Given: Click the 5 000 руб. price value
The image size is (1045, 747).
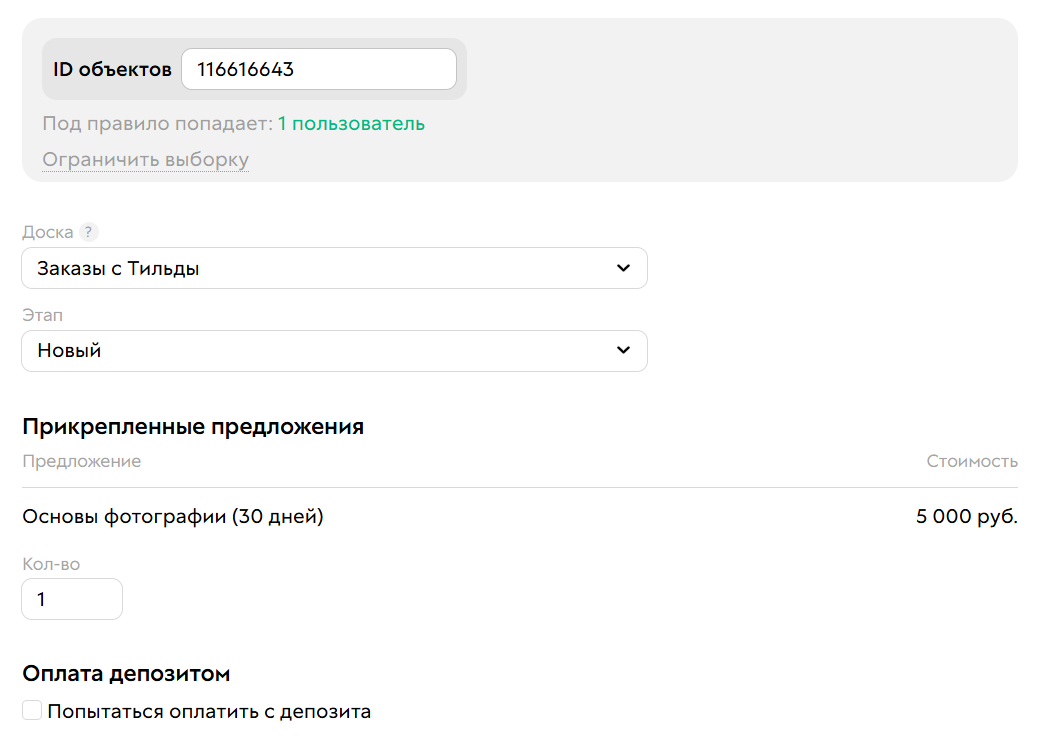Looking at the screenshot, I should click(x=966, y=516).
